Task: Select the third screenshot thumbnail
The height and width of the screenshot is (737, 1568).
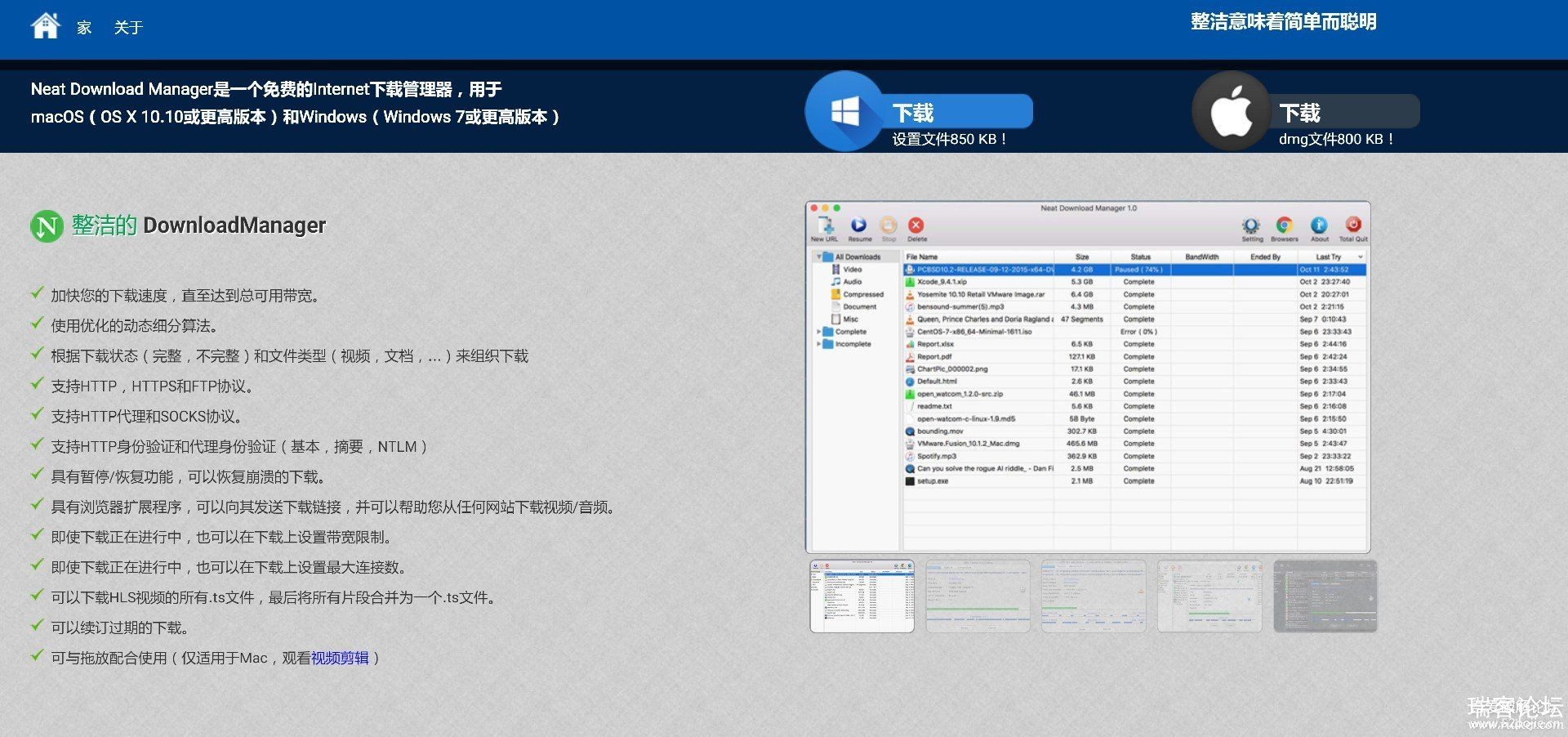Action: click(1094, 596)
